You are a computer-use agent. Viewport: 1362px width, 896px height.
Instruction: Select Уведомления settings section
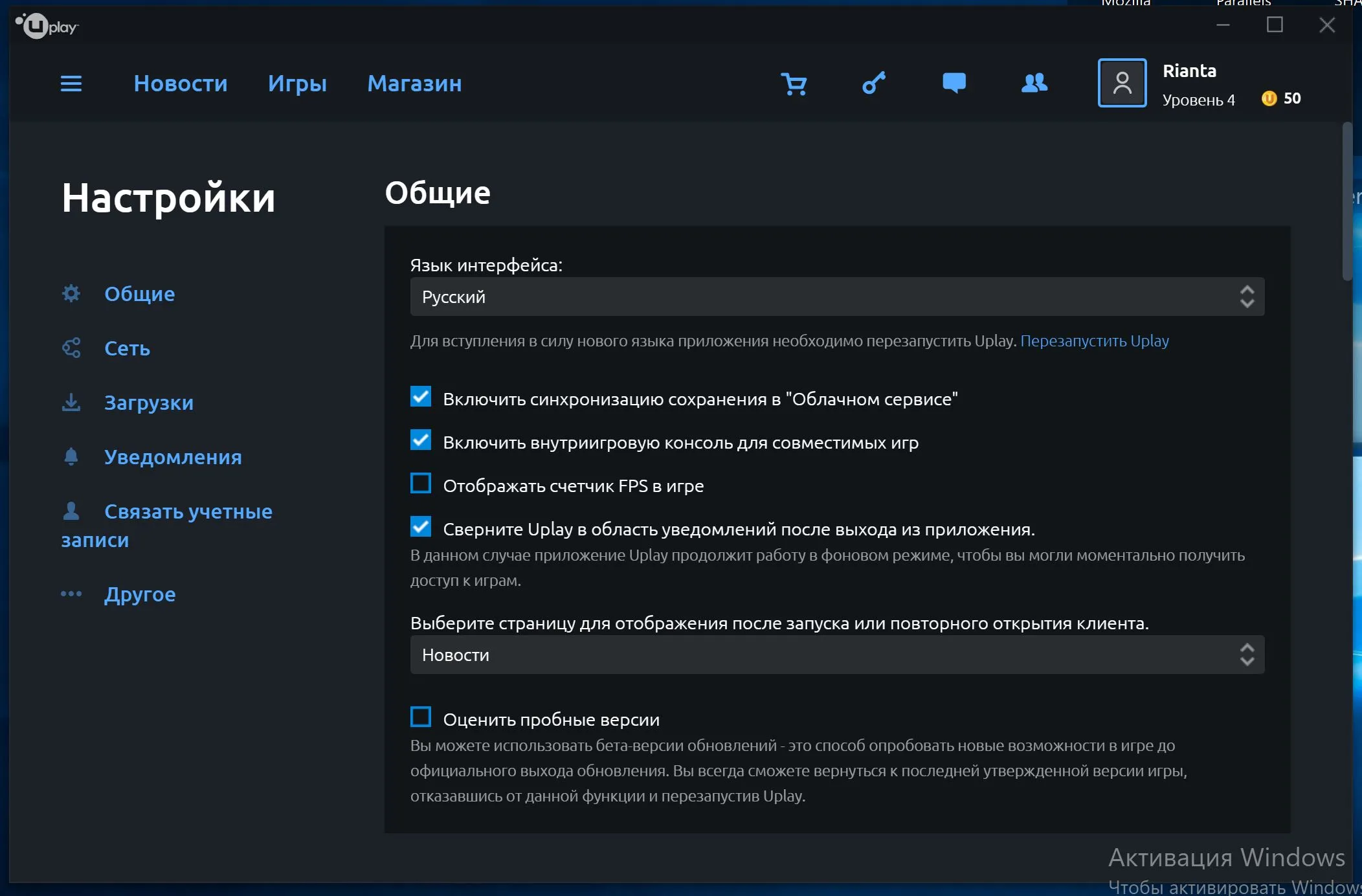pos(173,457)
